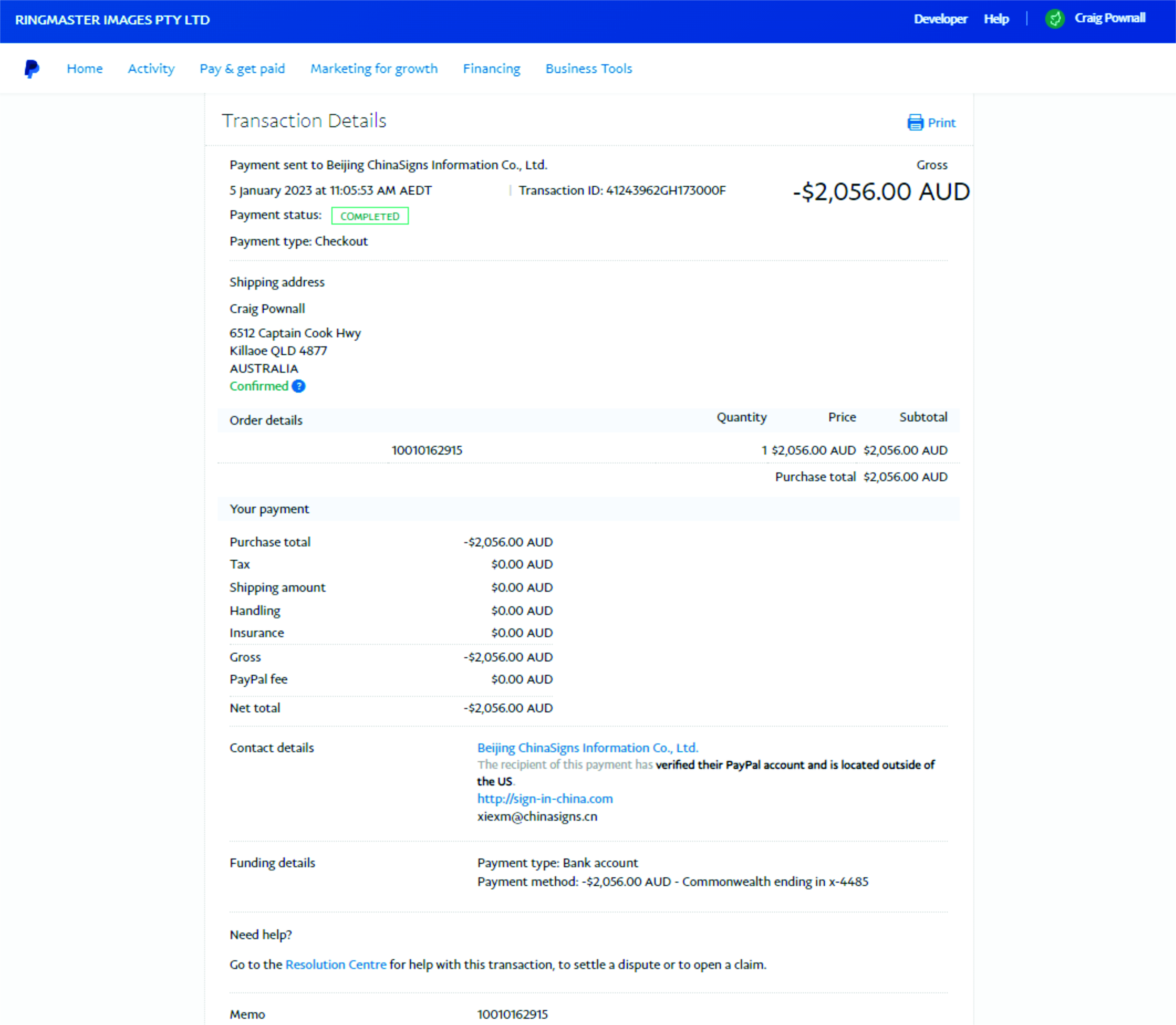Click the question mark icon beside Confirmed
Screen dimensions: 1176x1025
[298, 386]
